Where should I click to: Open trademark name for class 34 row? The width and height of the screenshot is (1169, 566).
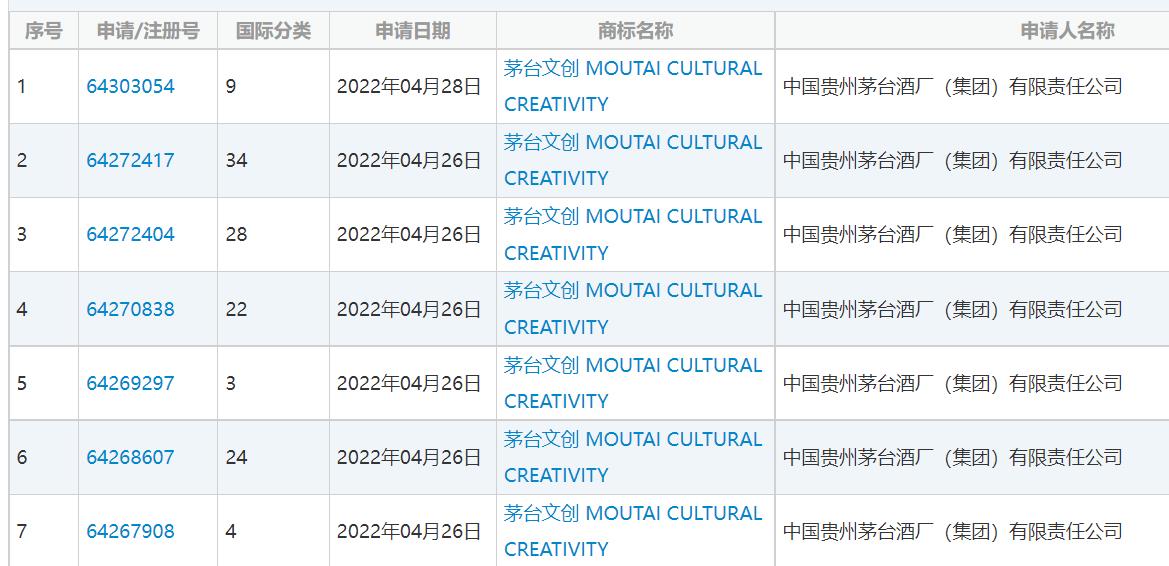click(x=632, y=143)
